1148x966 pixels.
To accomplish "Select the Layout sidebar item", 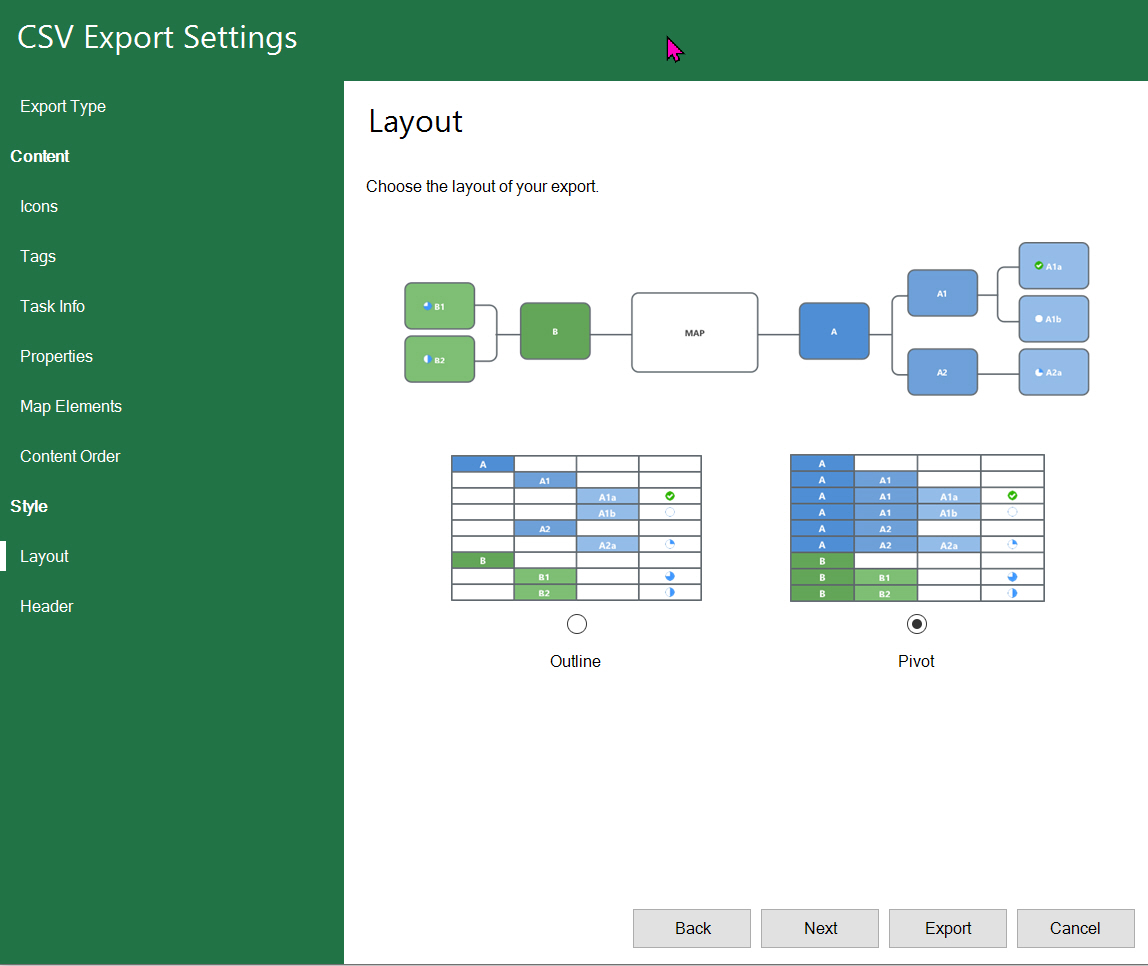I will (x=44, y=556).
